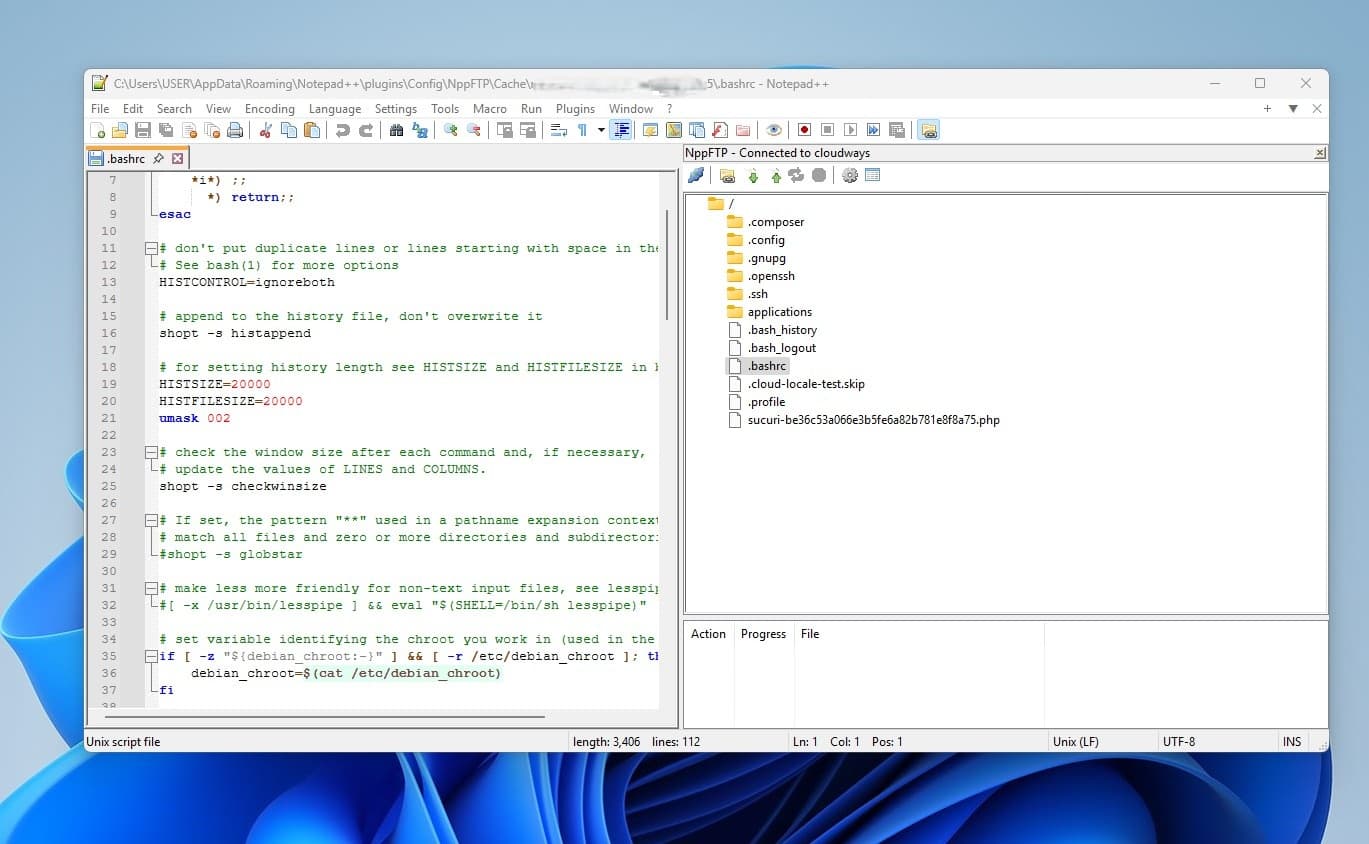Click the editor horizontal scrollbar thumb
This screenshot has height=844, width=1369.
tap(324, 716)
